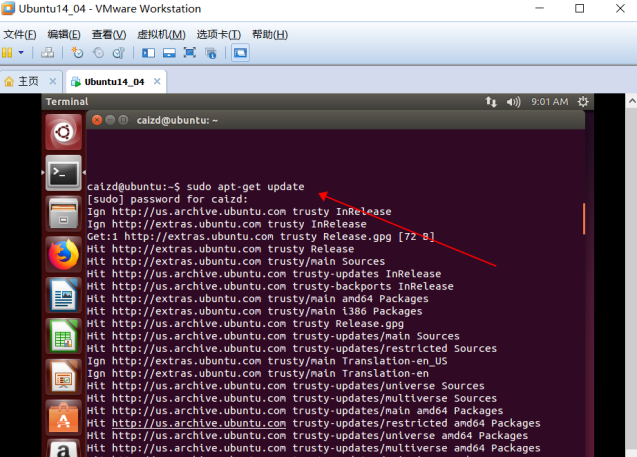Open LibreOffice Writer launcher icon
The height and width of the screenshot is (457, 637).
click(63, 295)
